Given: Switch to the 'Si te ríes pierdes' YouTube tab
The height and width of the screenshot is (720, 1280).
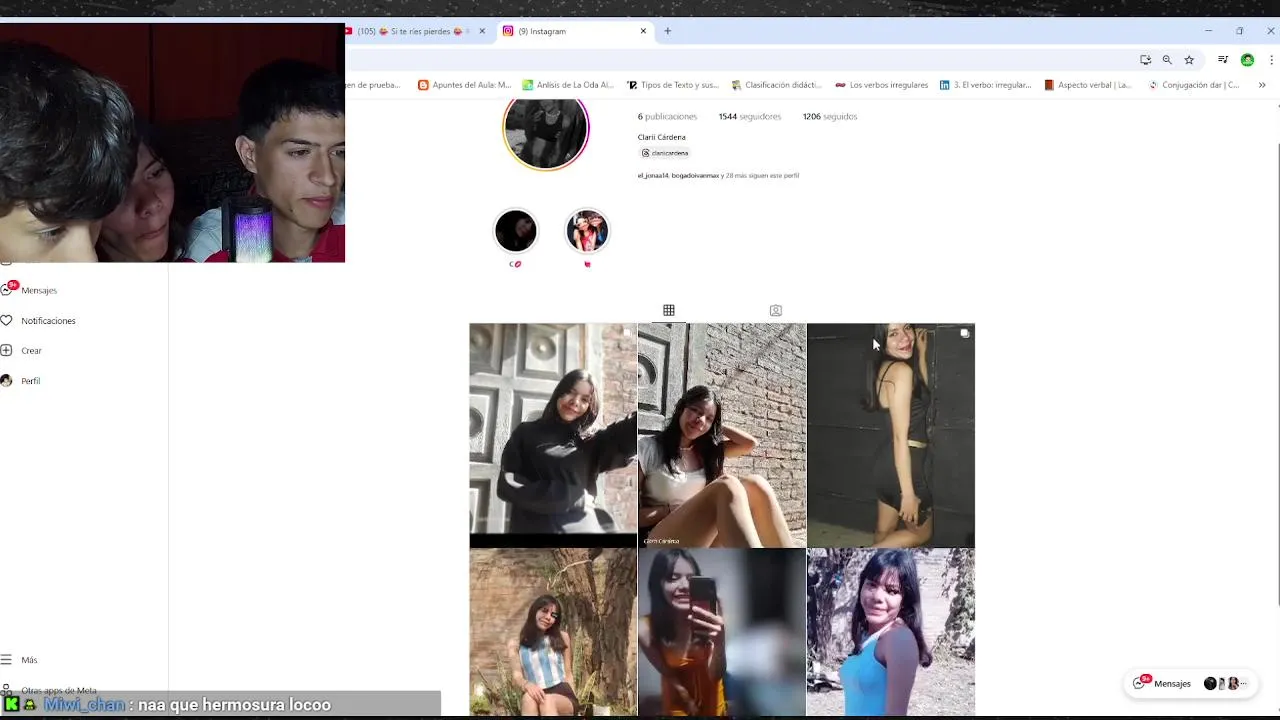Looking at the screenshot, I should [415, 31].
